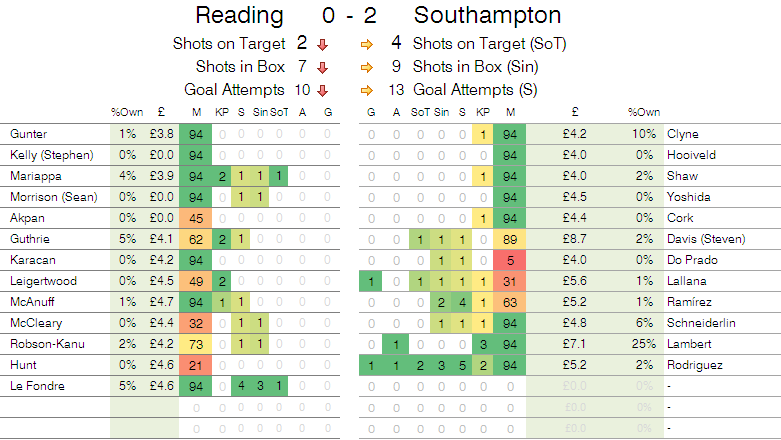This screenshot has height=440, width=781.
Task: Click Hunt's red minutes cell showing 21
Action: point(196,365)
